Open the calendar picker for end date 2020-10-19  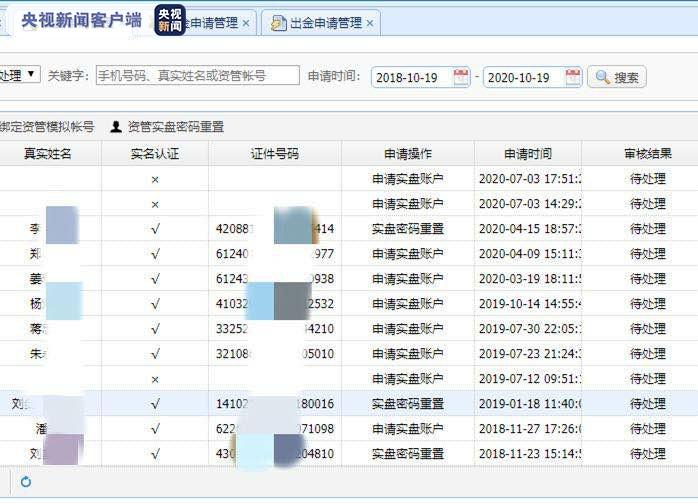[x=572, y=77]
